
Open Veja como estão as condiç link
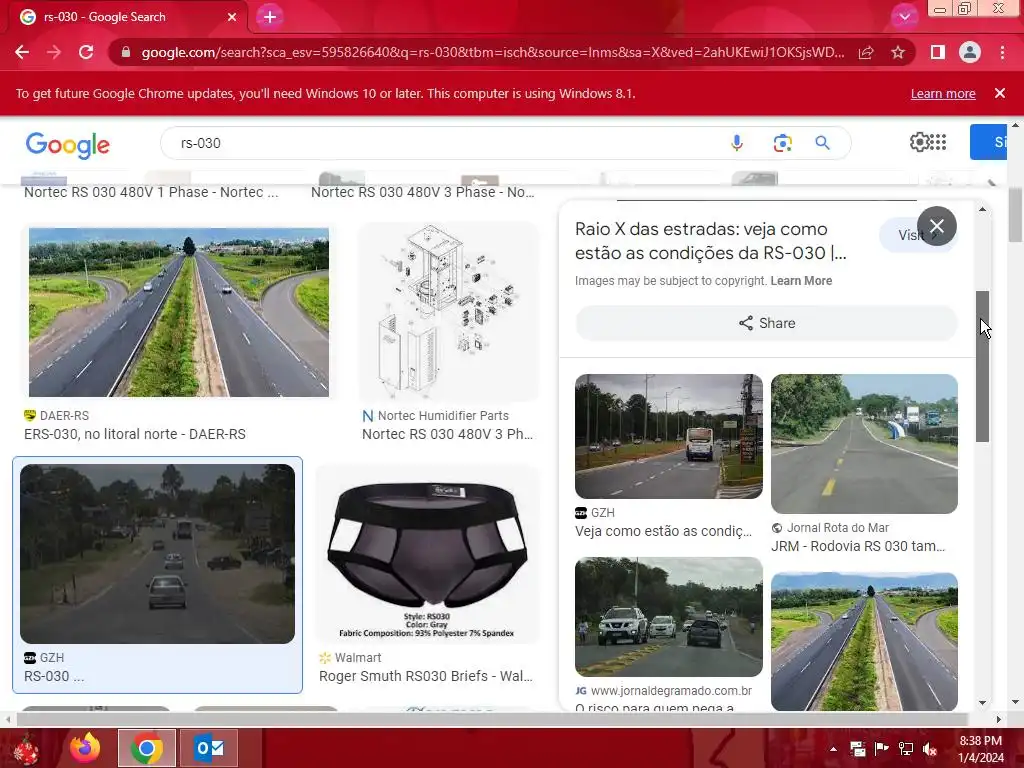(x=664, y=531)
